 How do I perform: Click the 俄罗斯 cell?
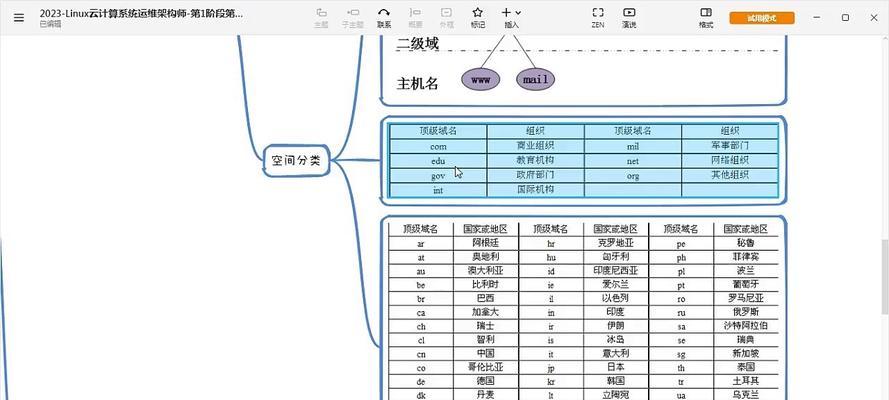click(x=746, y=312)
